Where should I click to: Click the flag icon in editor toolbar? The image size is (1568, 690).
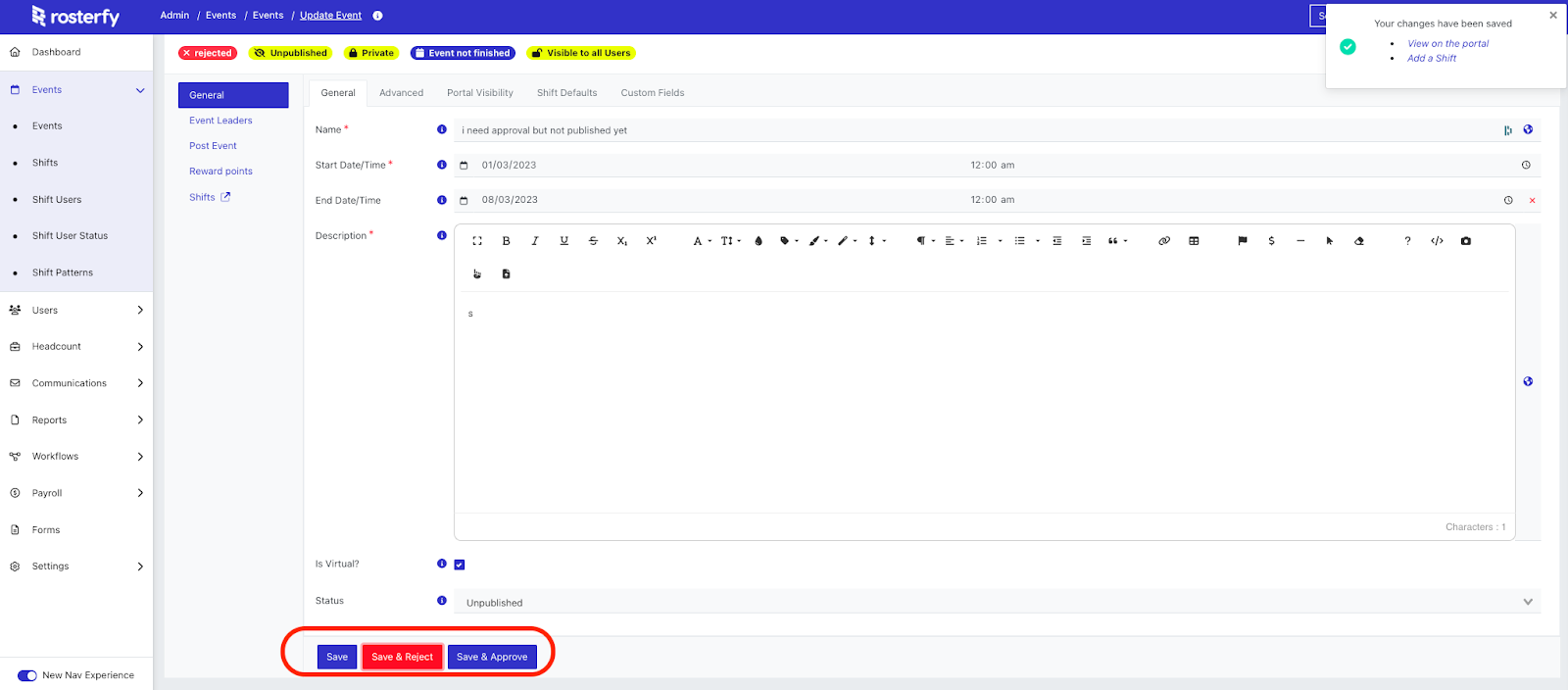point(1243,241)
